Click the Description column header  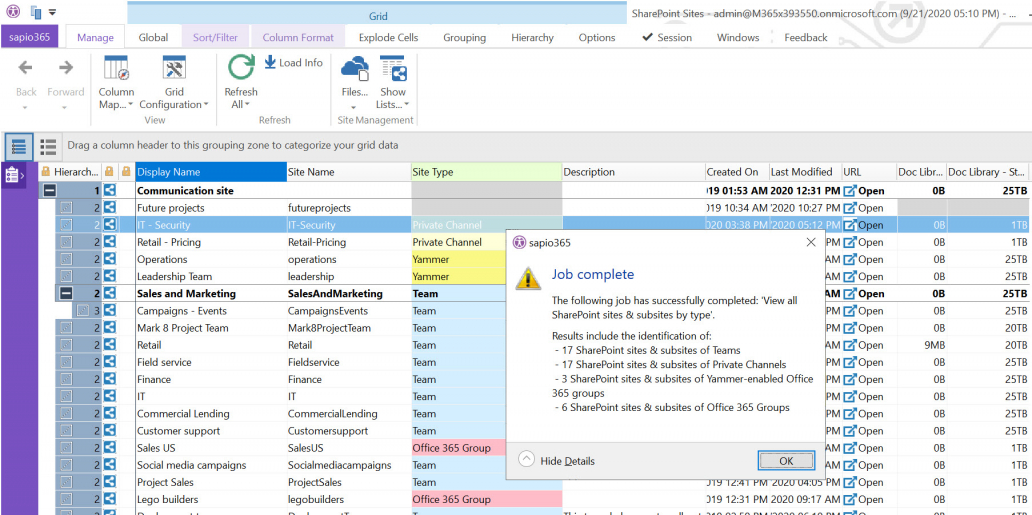633,172
